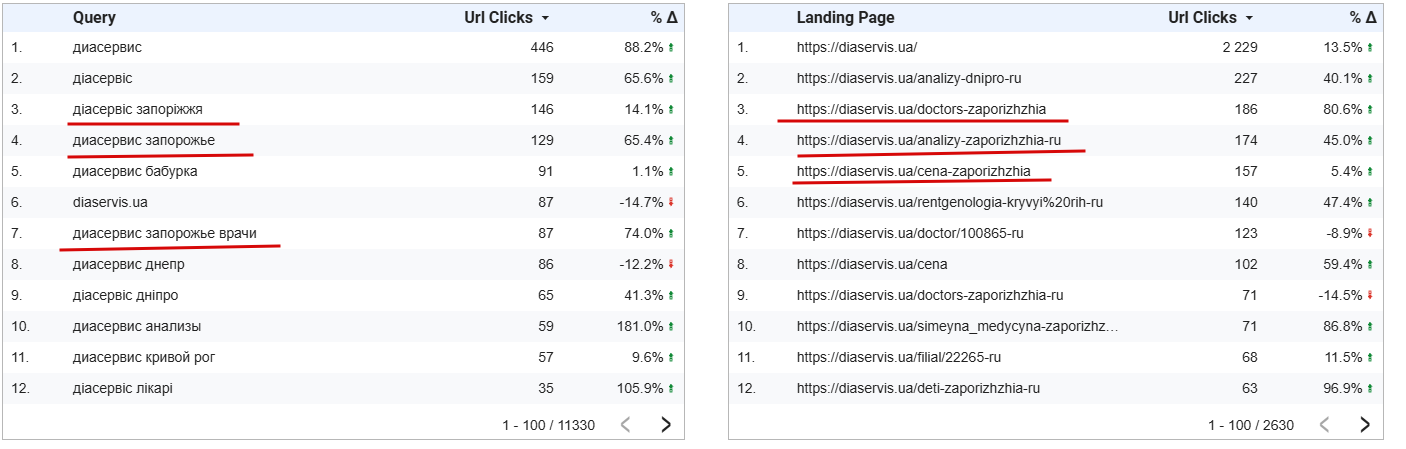Go to previous page in Landing Page table
This screenshot has height=449, width=1406.
pyautogui.click(x=1325, y=424)
